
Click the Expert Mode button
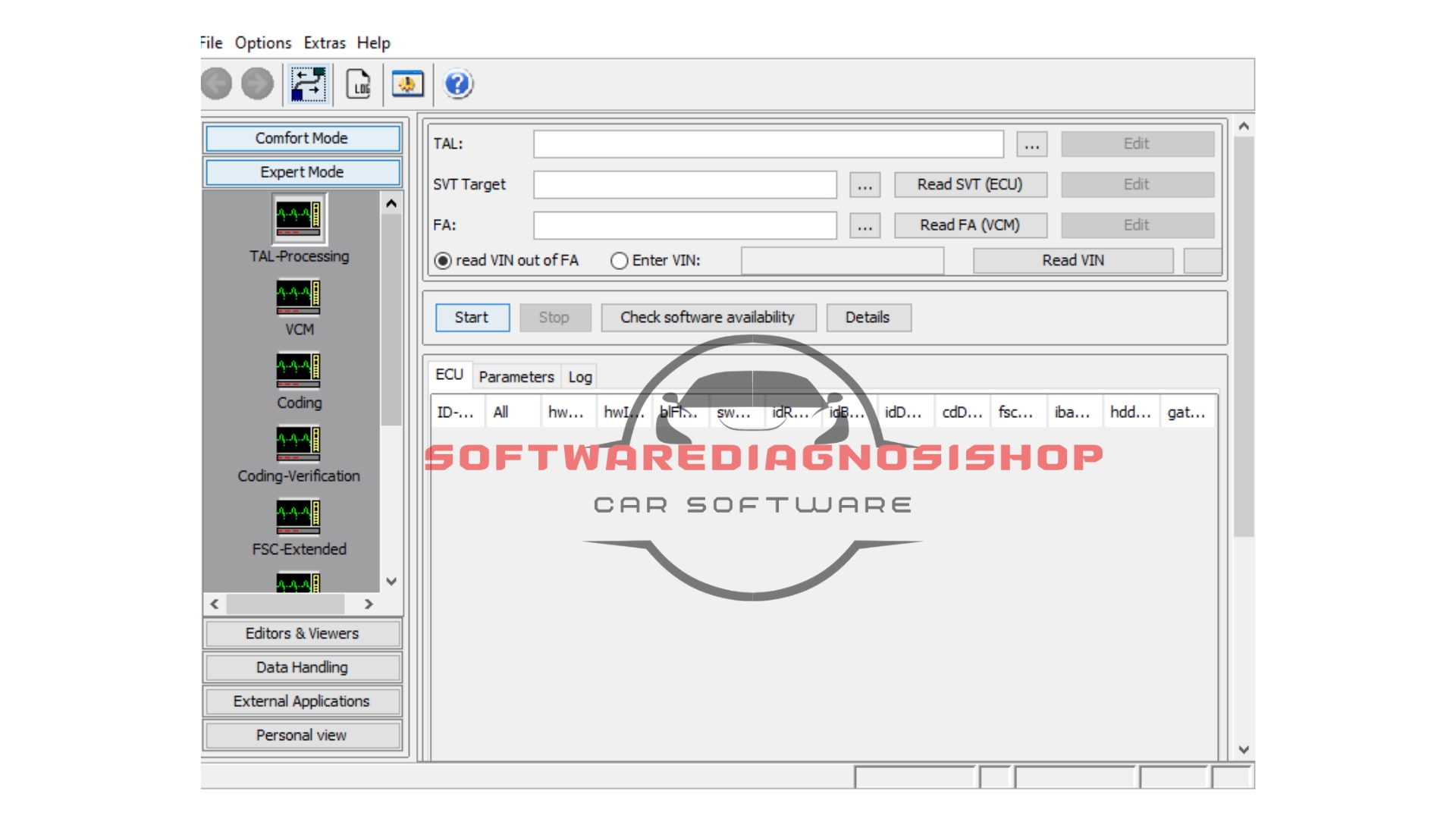coord(303,172)
